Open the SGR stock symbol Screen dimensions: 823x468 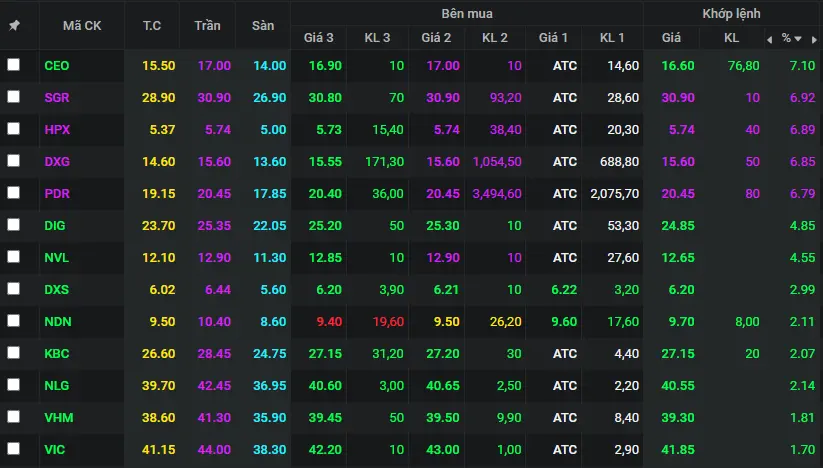[57, 97]
